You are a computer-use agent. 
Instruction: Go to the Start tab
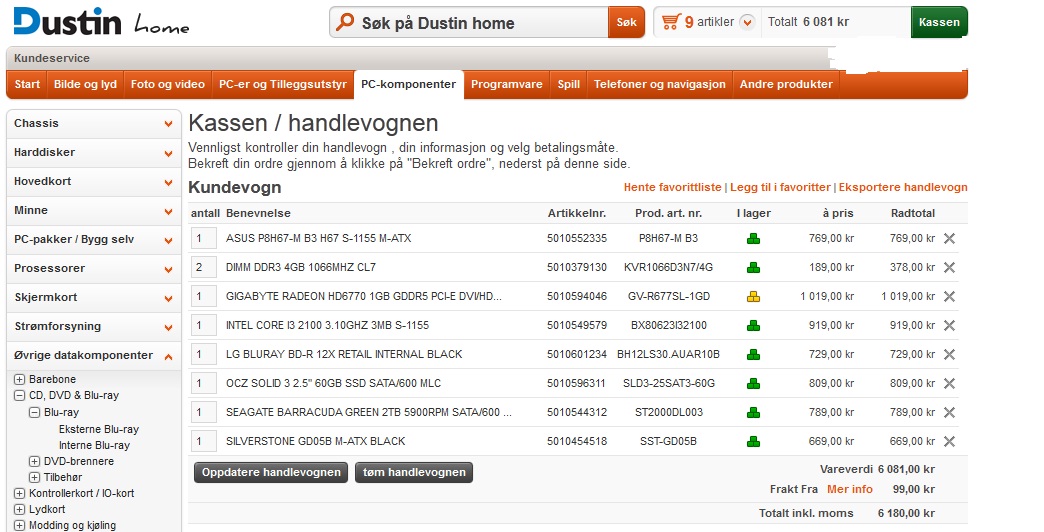(x=27, y=85)
